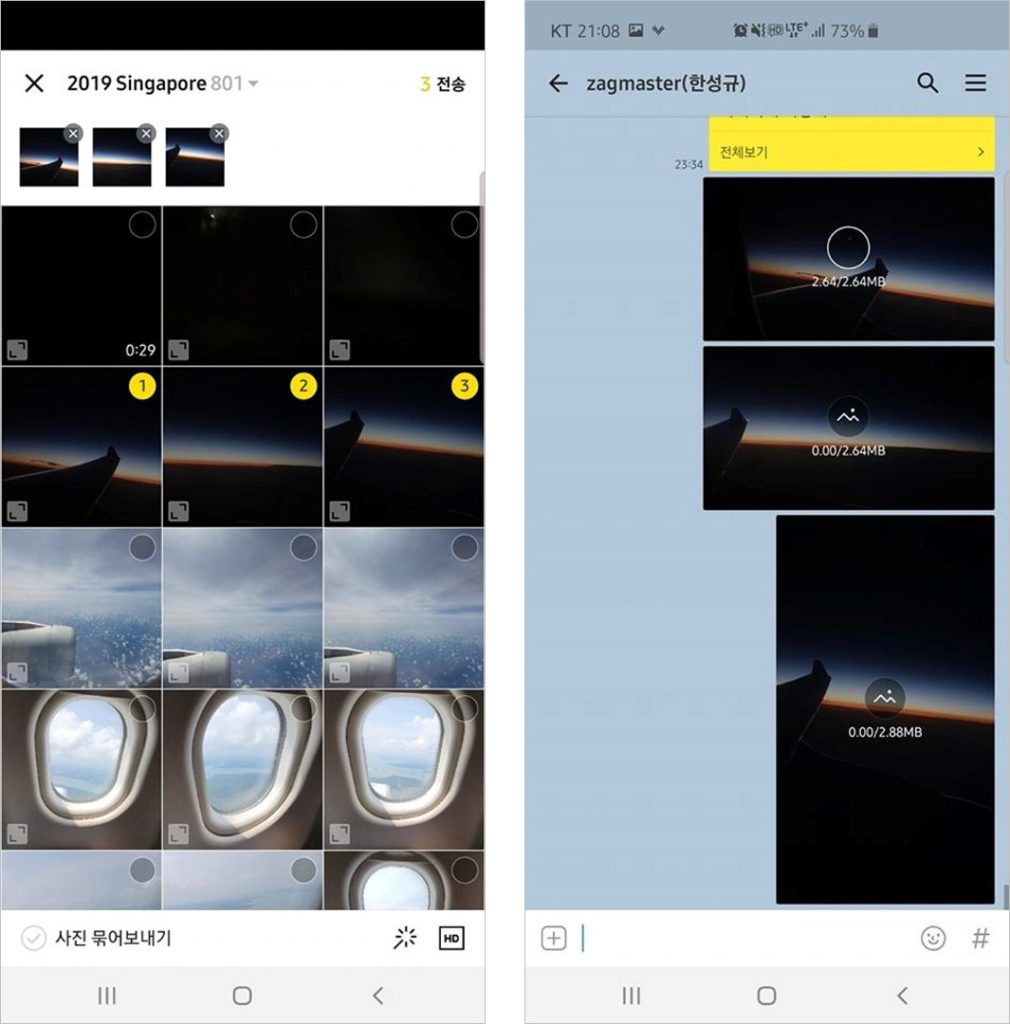Toggle 사진 묶어보내기 checkbox

point(33,938)
